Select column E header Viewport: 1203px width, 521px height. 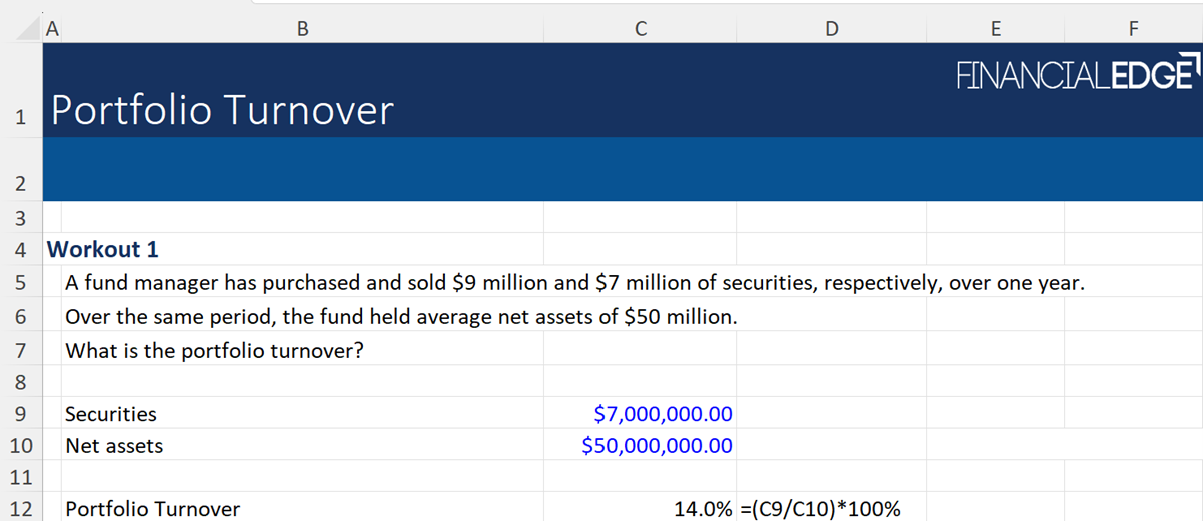[x=995, y=30]
